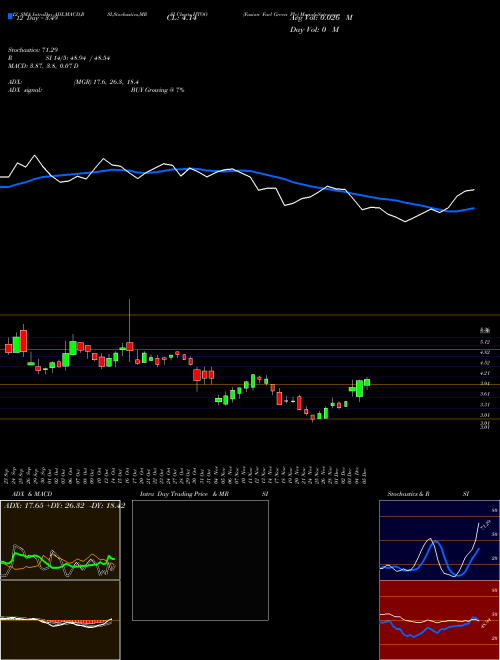Select the 'Avg Vol: 0.026 M' readout

[321, 18]
